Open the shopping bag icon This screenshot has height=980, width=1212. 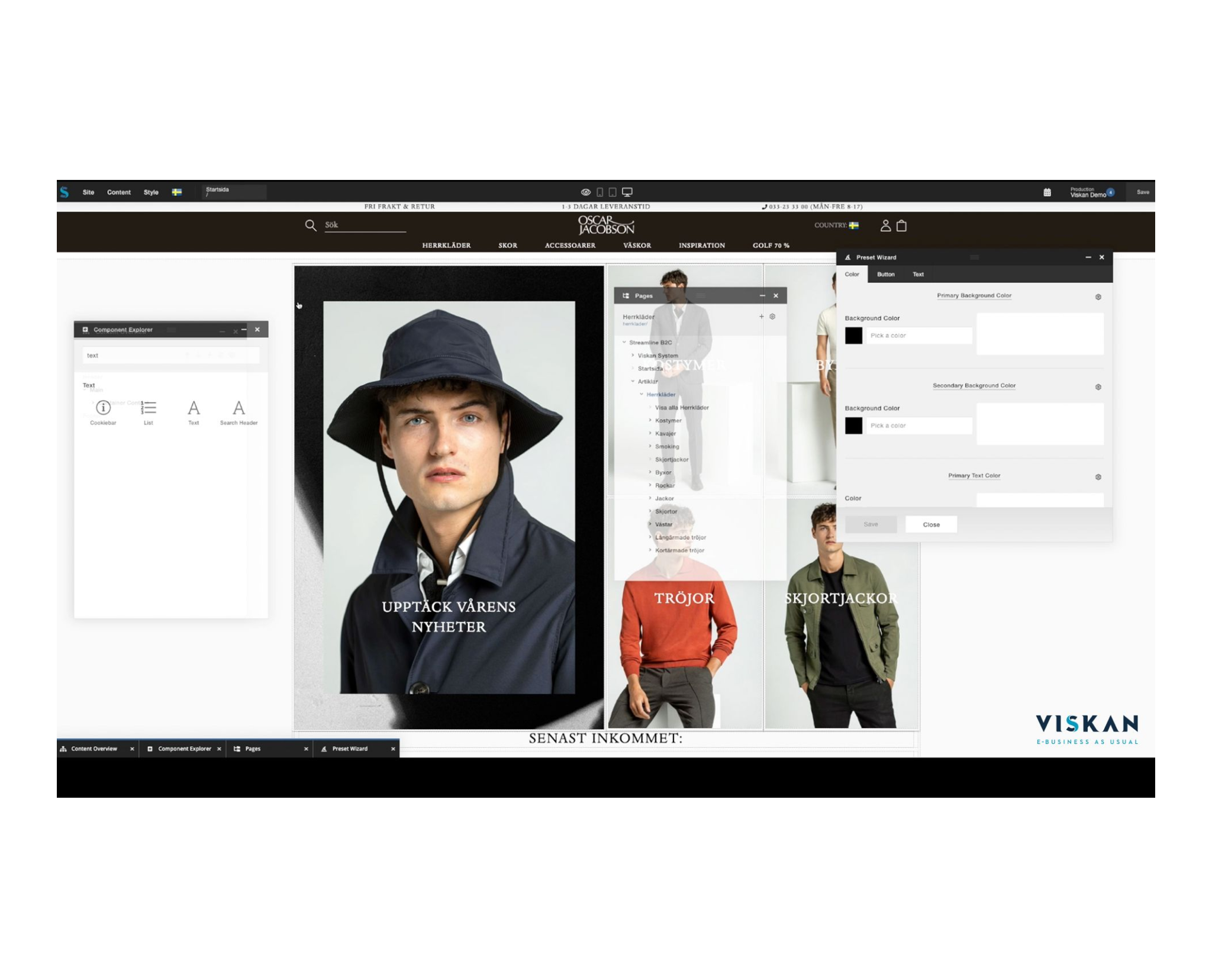pyautogui.click(x=901, y=225)
